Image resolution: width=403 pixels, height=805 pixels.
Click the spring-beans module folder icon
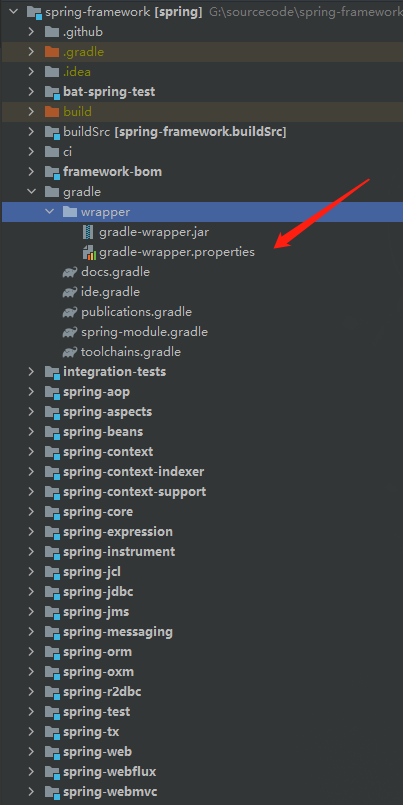coord(52,432)
